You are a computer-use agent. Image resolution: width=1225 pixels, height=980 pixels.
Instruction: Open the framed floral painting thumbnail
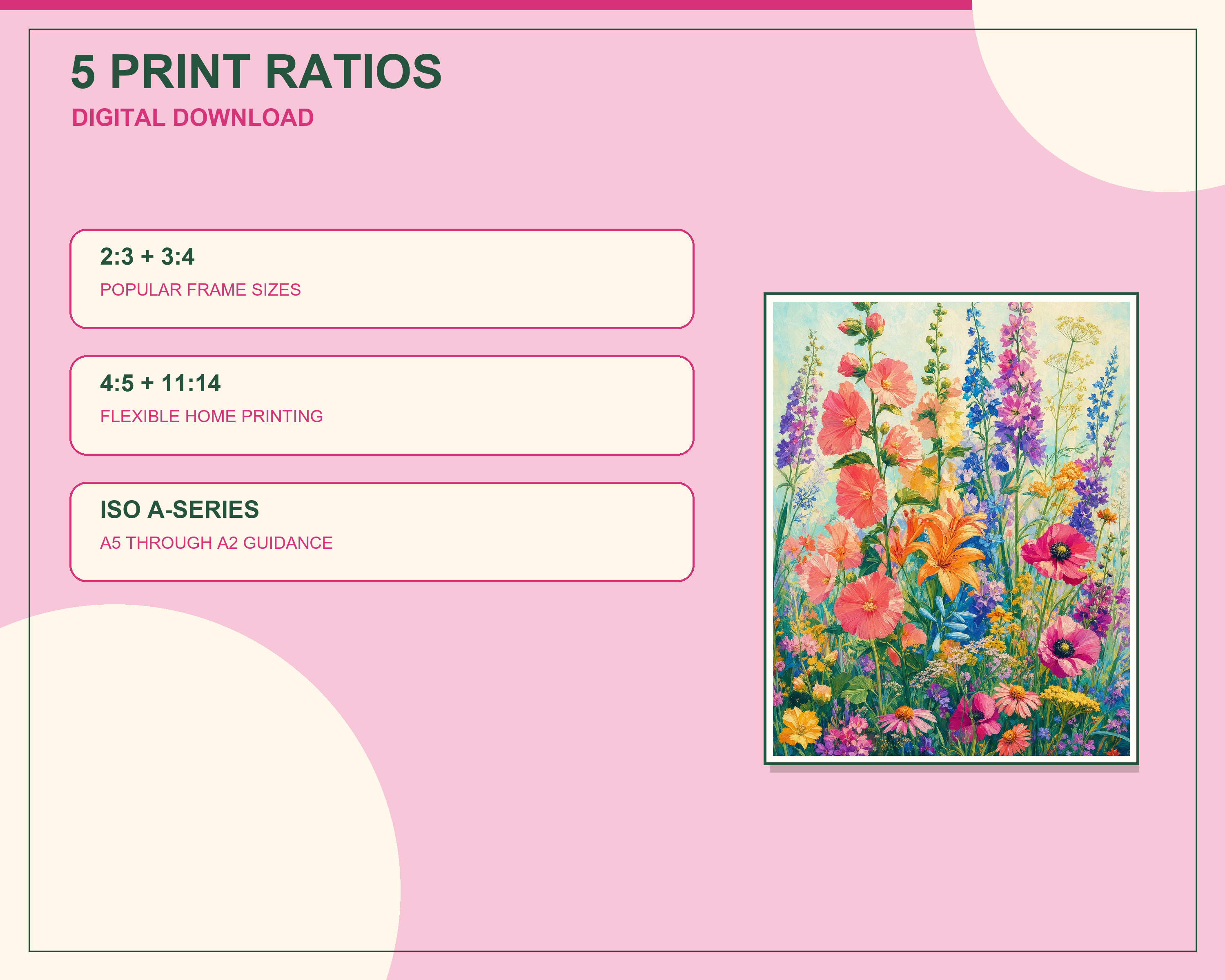pyautogui.click(x=951, y=529)
